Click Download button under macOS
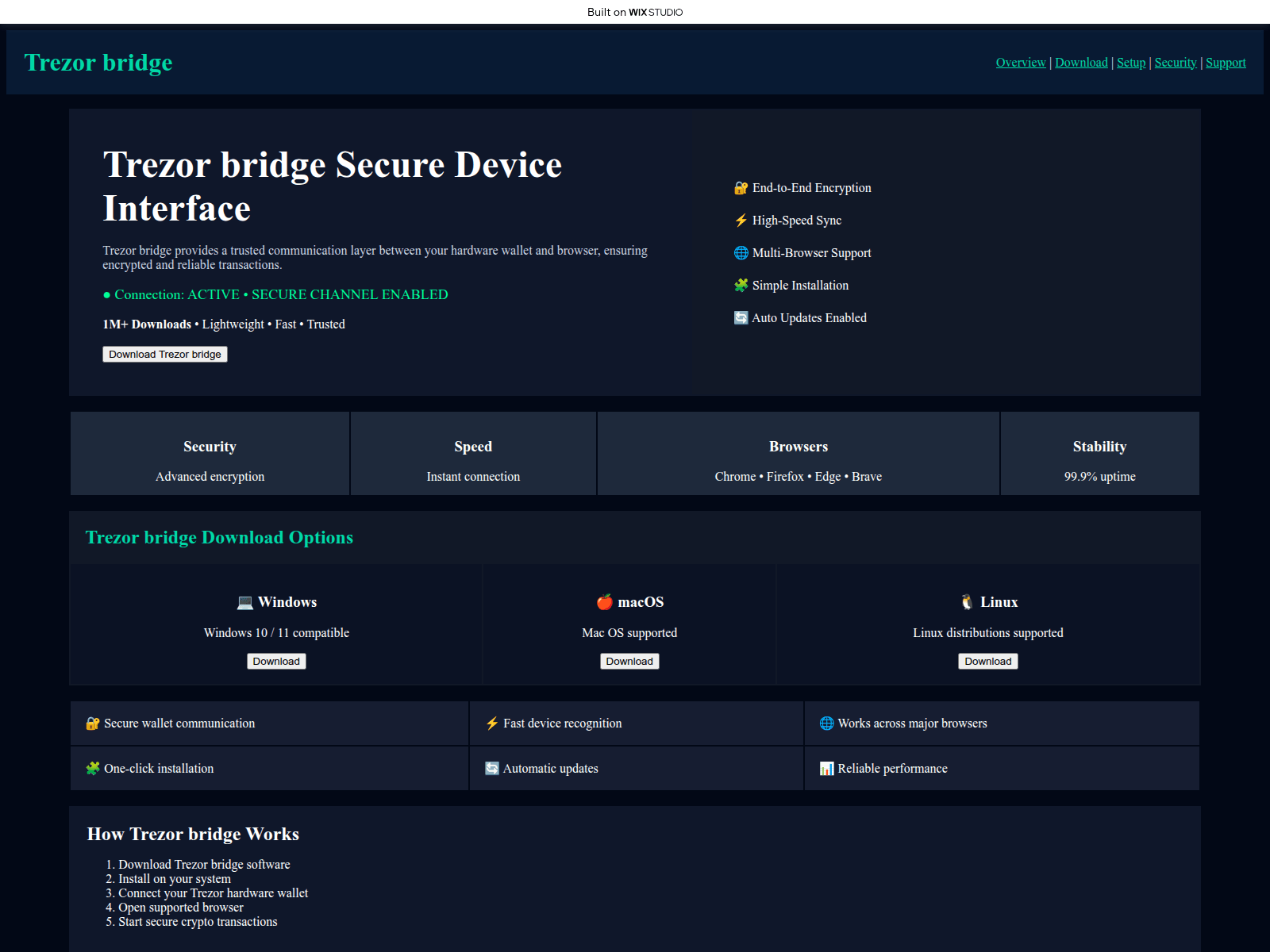This screenshot has width=1270, height=952. pyautogui.click(x=629, y=662)
